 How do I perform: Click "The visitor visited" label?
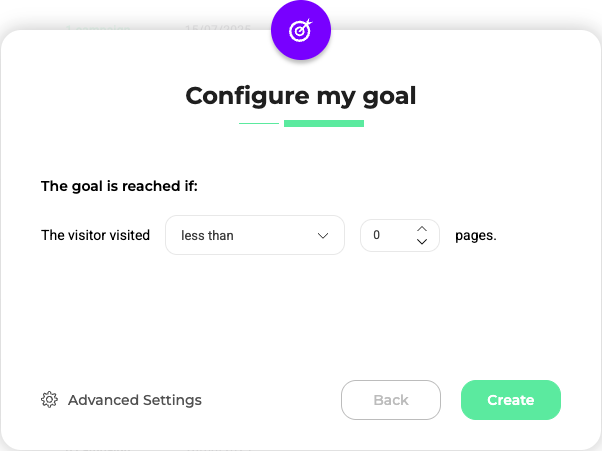click(x=95, y=236)
